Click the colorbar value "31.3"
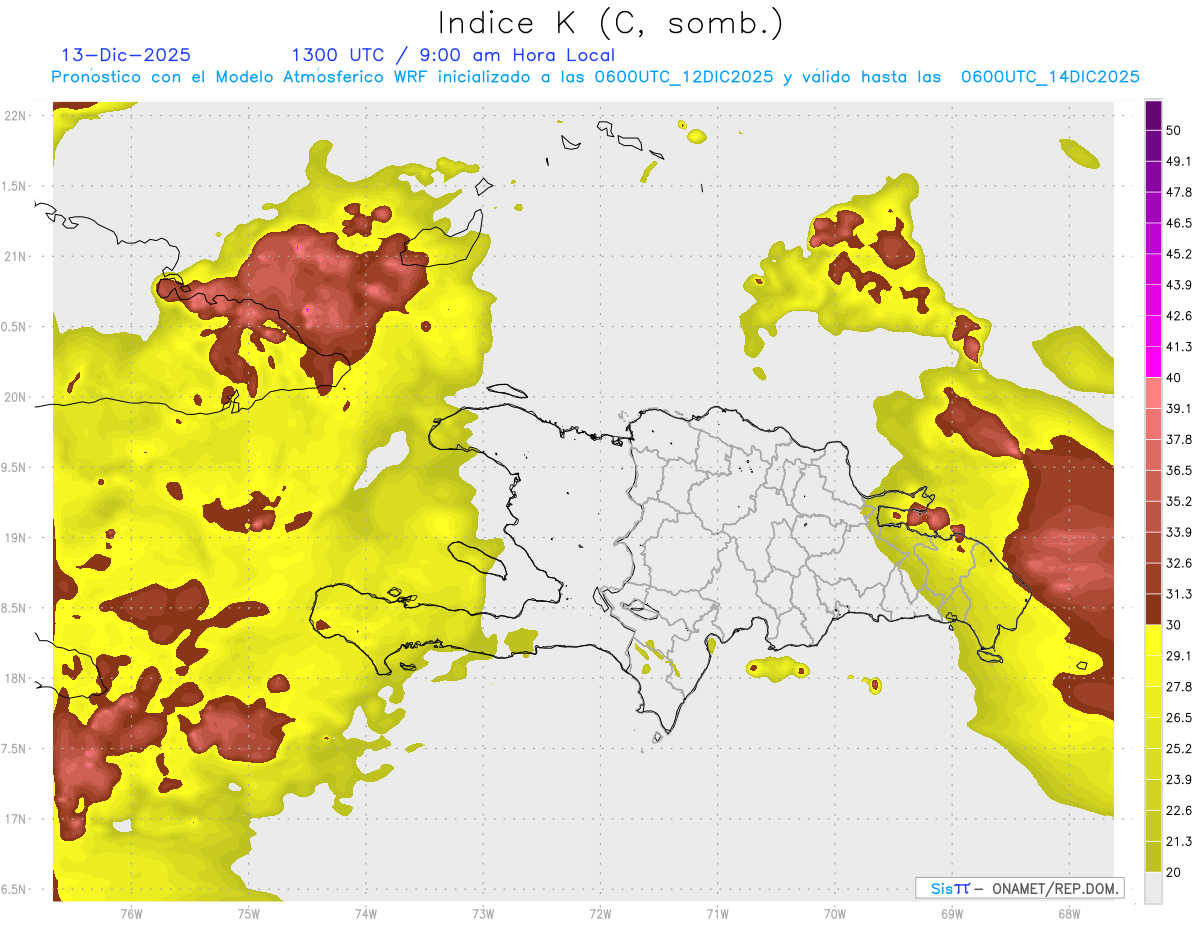 (x=1179, y=594)
